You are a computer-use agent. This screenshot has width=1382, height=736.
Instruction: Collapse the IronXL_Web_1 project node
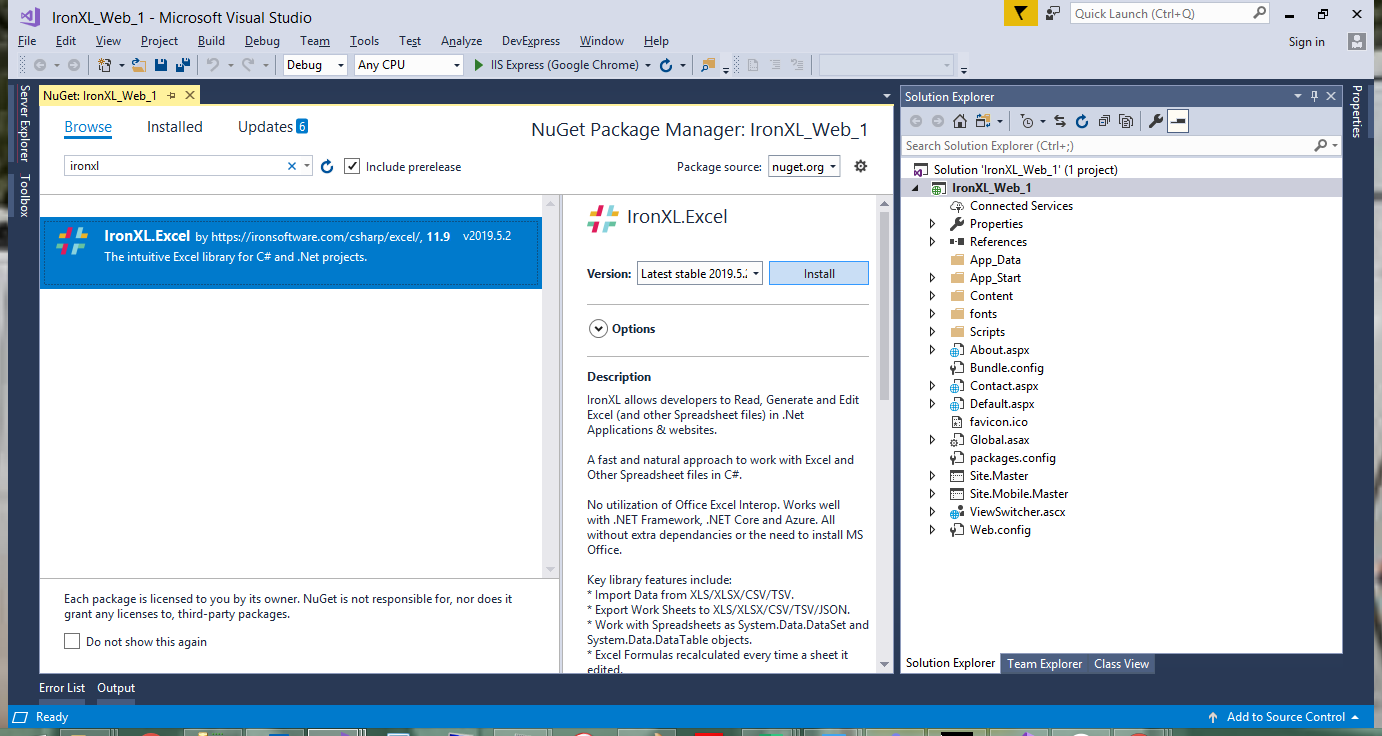916,188
